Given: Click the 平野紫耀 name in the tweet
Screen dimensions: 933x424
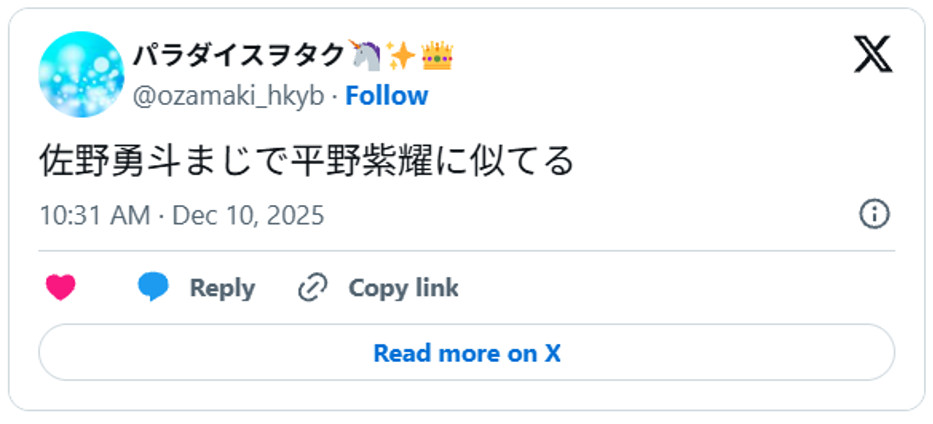Looking at the screenshot, I should tap(362, 162).
